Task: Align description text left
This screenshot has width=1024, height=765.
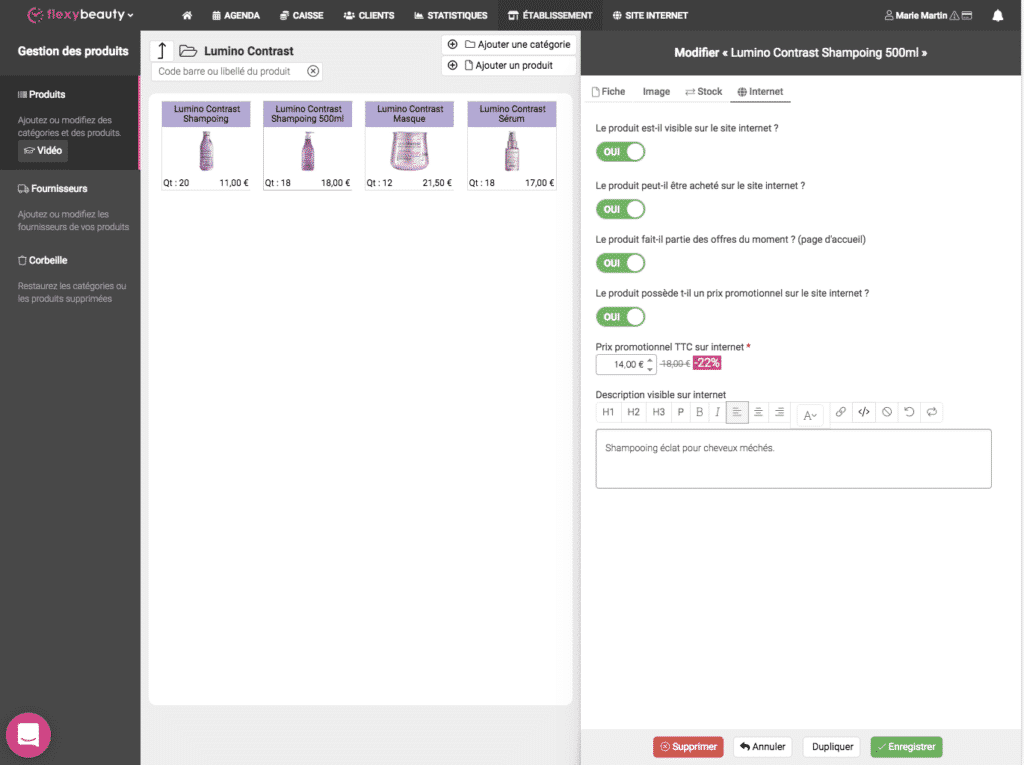Action: click(737, 412)
